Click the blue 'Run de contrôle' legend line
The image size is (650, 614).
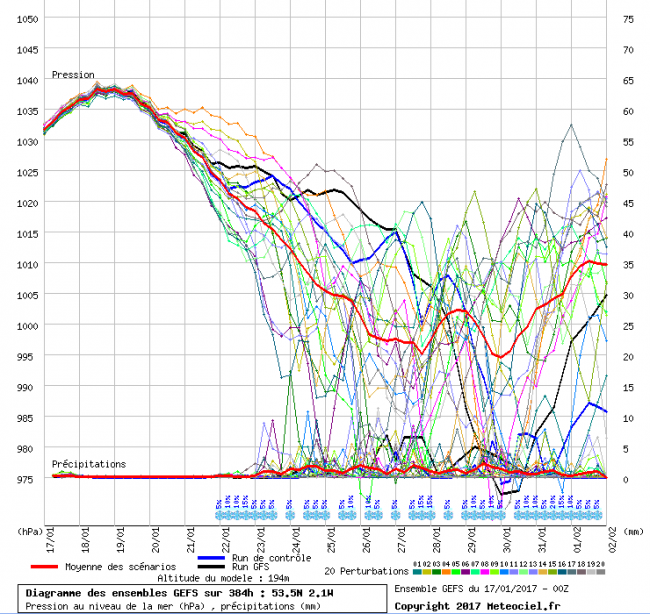(211, 558)
